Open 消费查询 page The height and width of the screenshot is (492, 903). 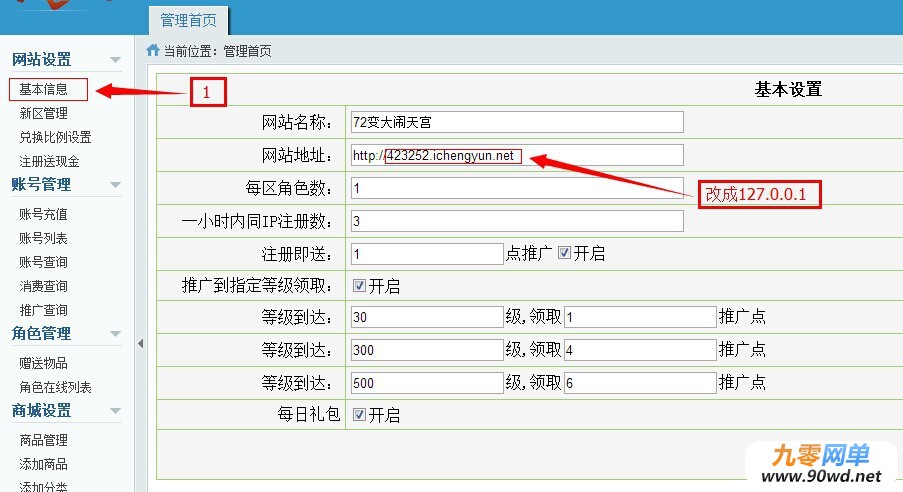43,286
